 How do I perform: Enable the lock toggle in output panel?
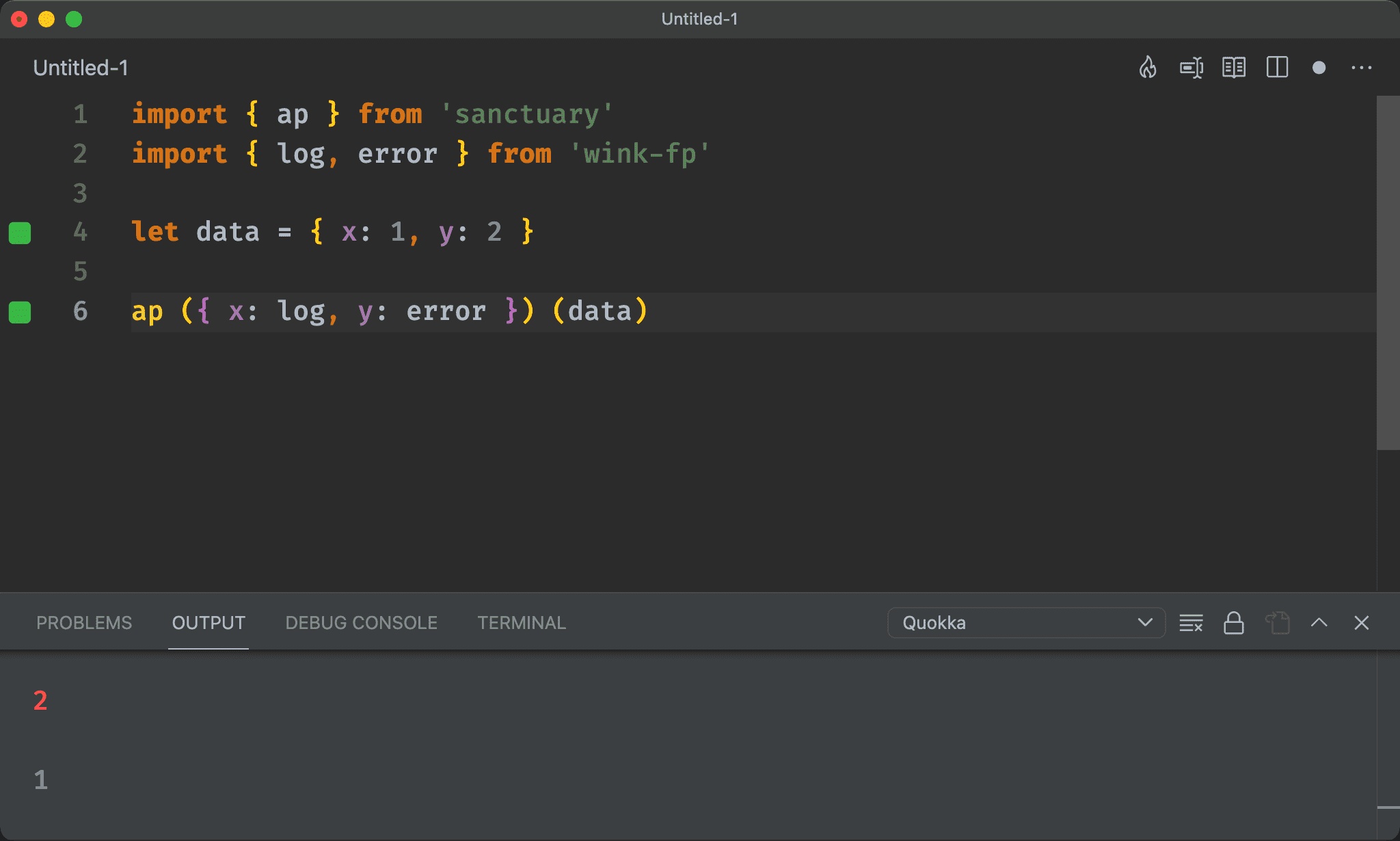(1232, 622)
